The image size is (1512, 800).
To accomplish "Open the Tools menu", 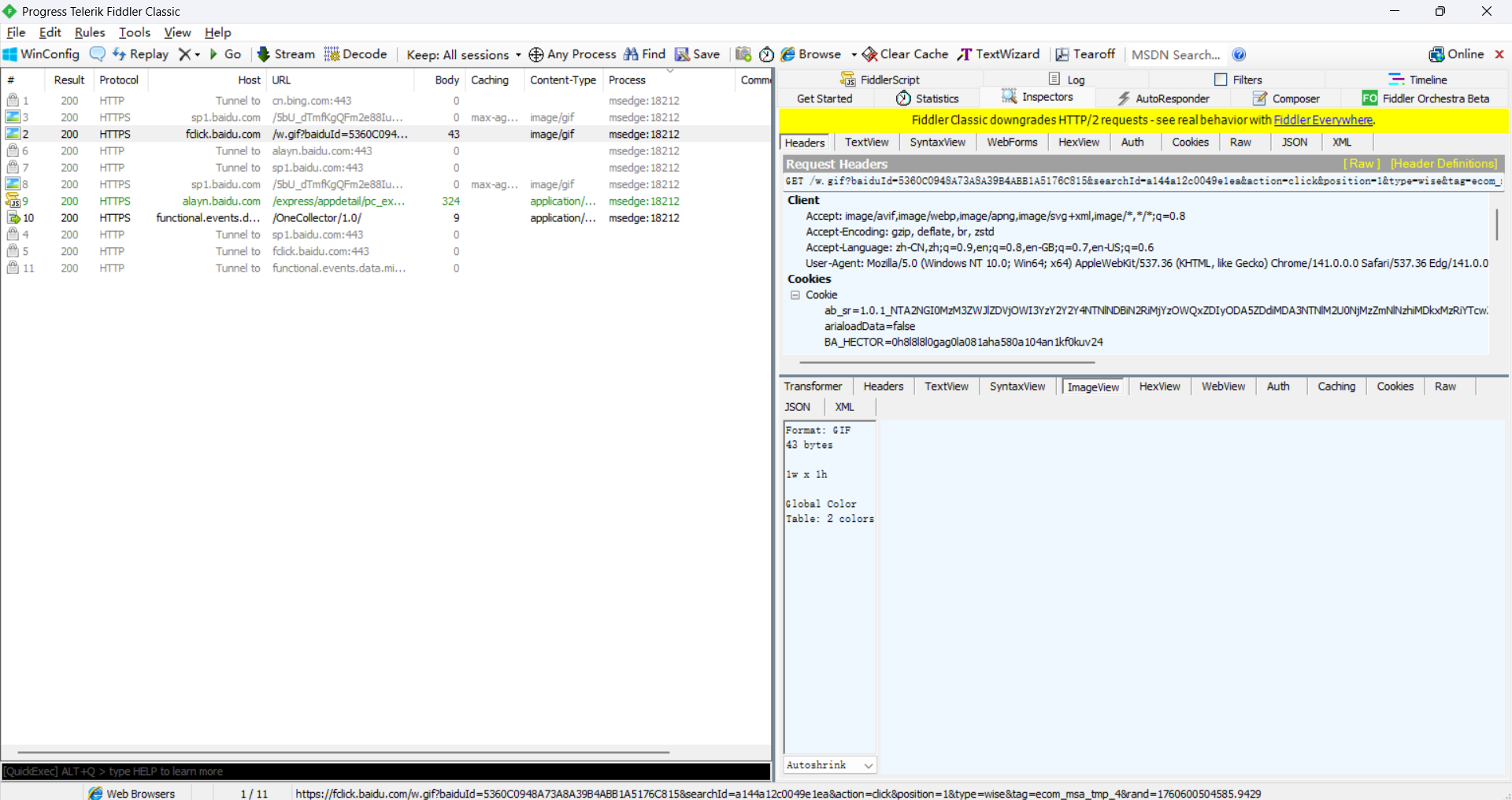I will click(x=135, y=32).
